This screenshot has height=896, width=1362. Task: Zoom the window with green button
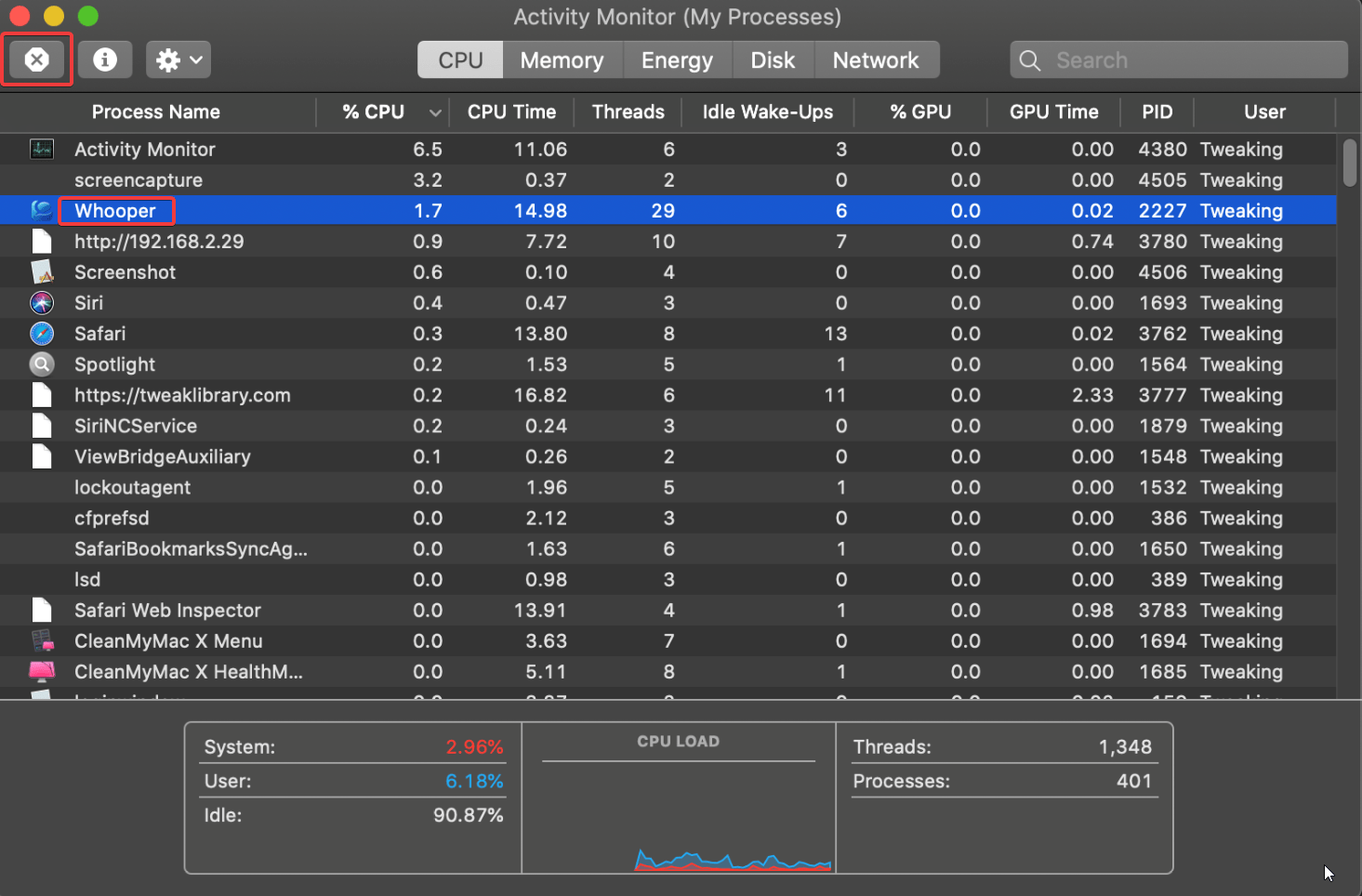click(87, 16)
